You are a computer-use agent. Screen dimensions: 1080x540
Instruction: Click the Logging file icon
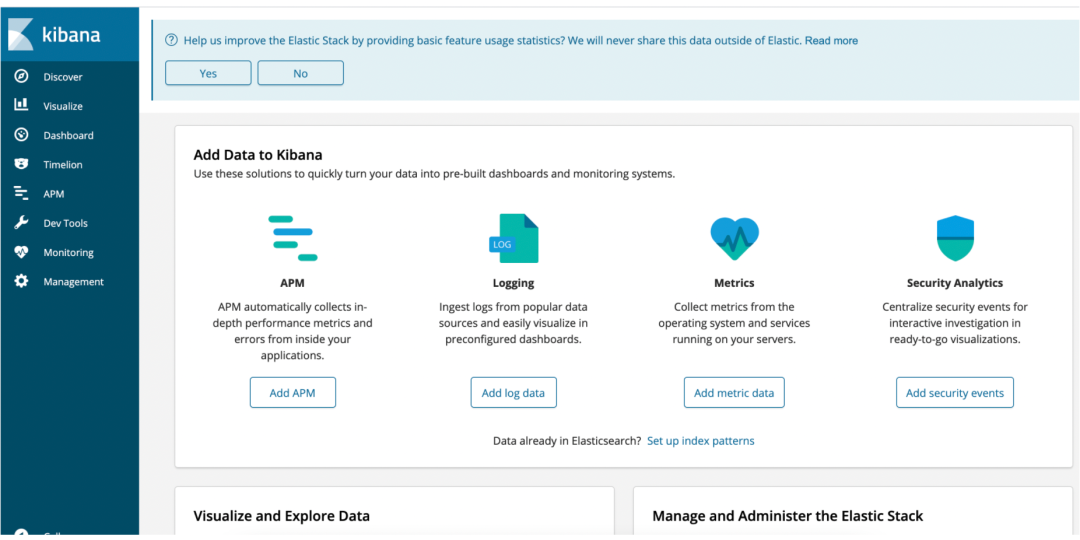coord(514,239)
